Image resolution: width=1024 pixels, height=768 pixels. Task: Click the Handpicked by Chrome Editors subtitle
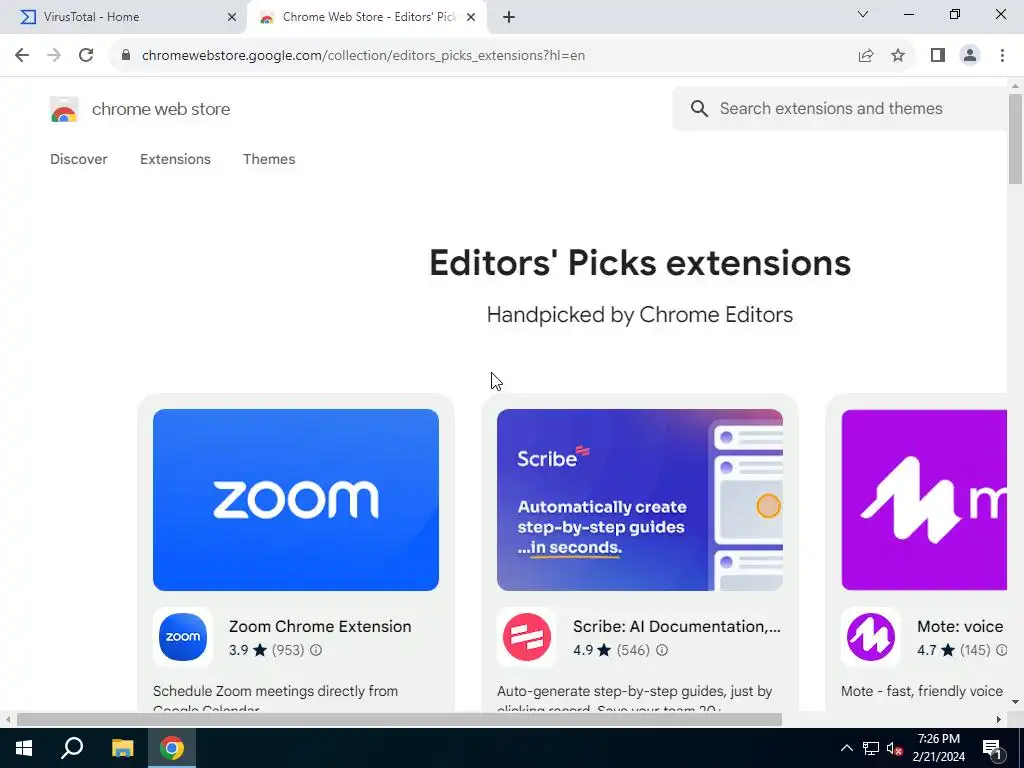[640, 315]
